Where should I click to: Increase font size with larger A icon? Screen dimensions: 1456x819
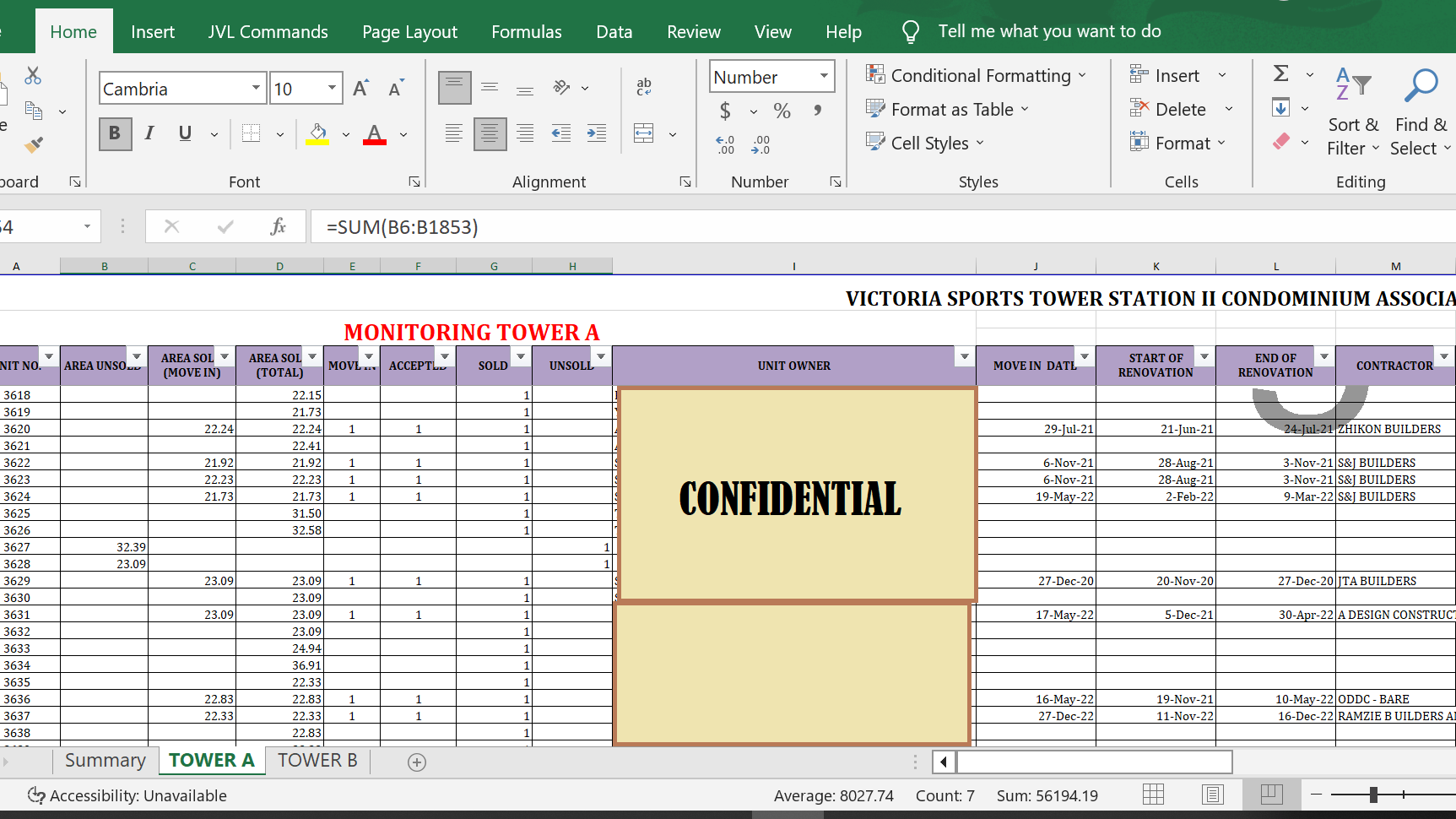coord(361,89)
